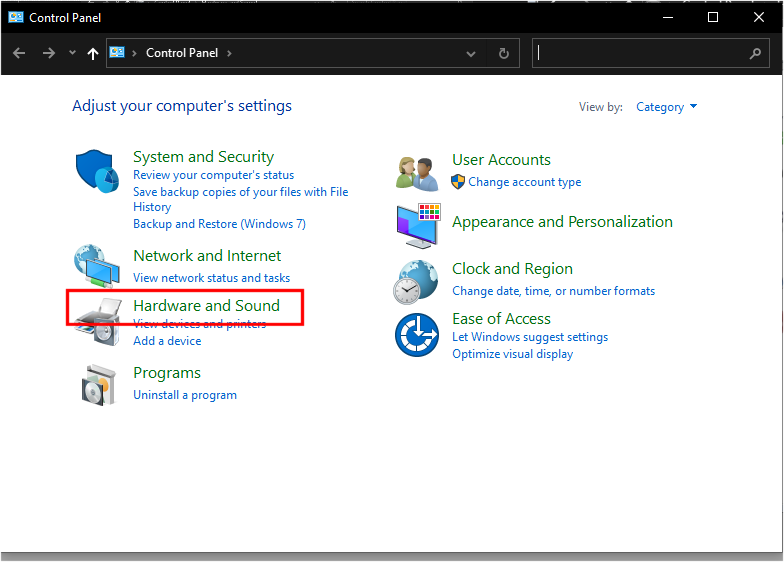Click Optimize visual display link

pos(512,354)
